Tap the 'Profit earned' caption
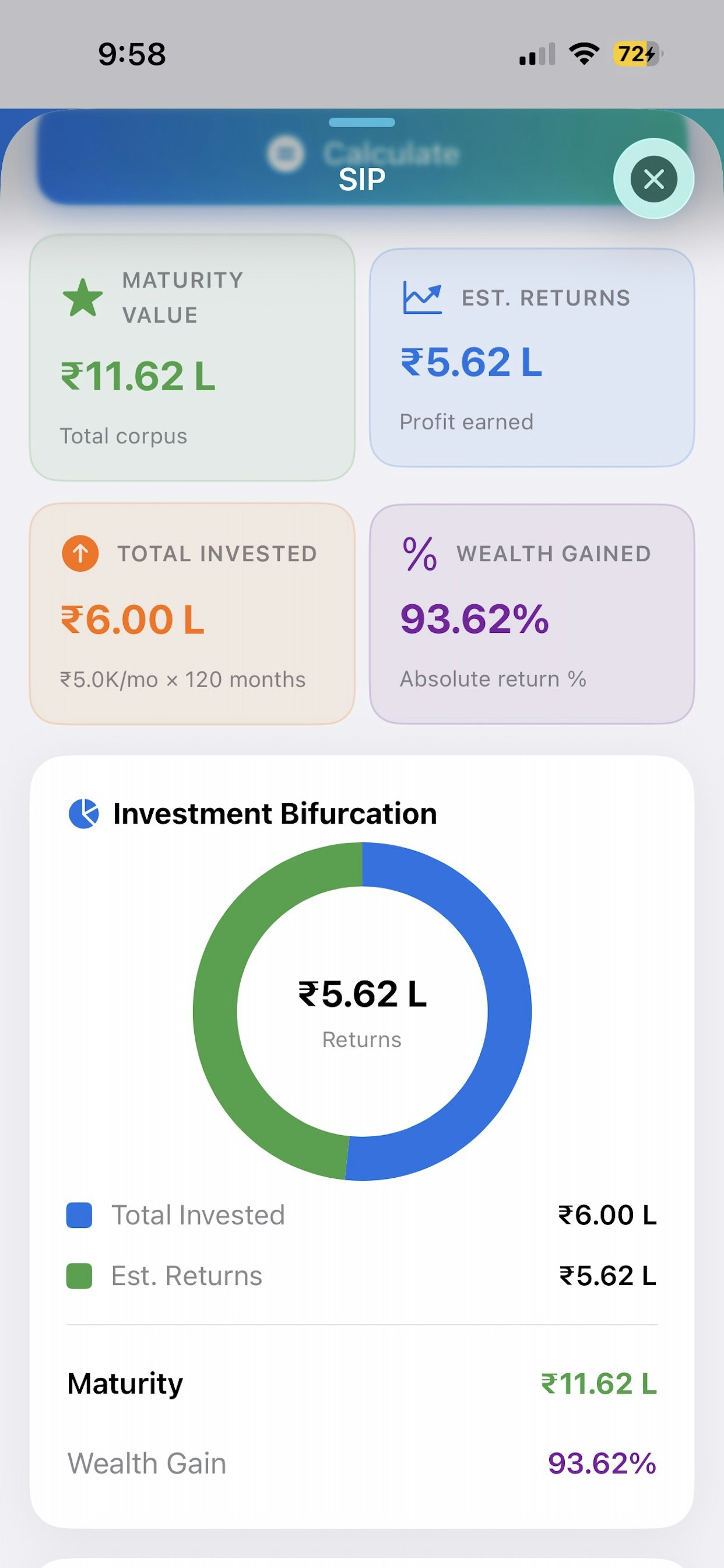Viewport: 724px width, 1568px height. 467,422
